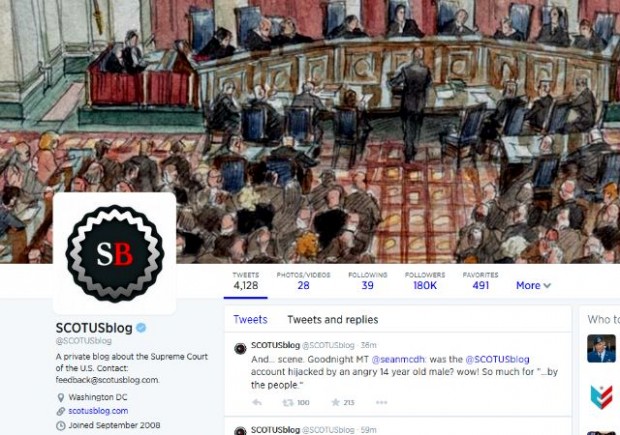
Task: Click the @seanmcdh mention in tweet
Action: (398, 359)
